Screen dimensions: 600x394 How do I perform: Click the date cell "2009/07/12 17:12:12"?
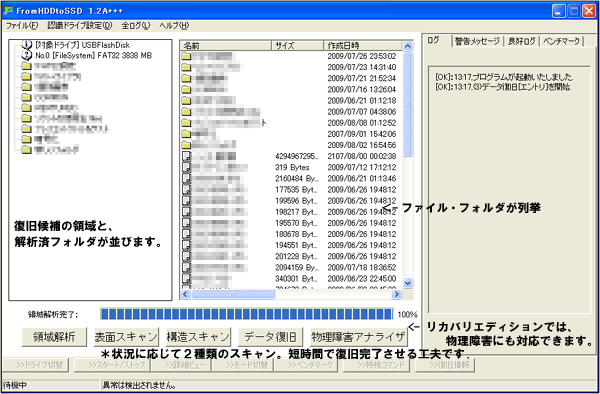click(362, 168)
